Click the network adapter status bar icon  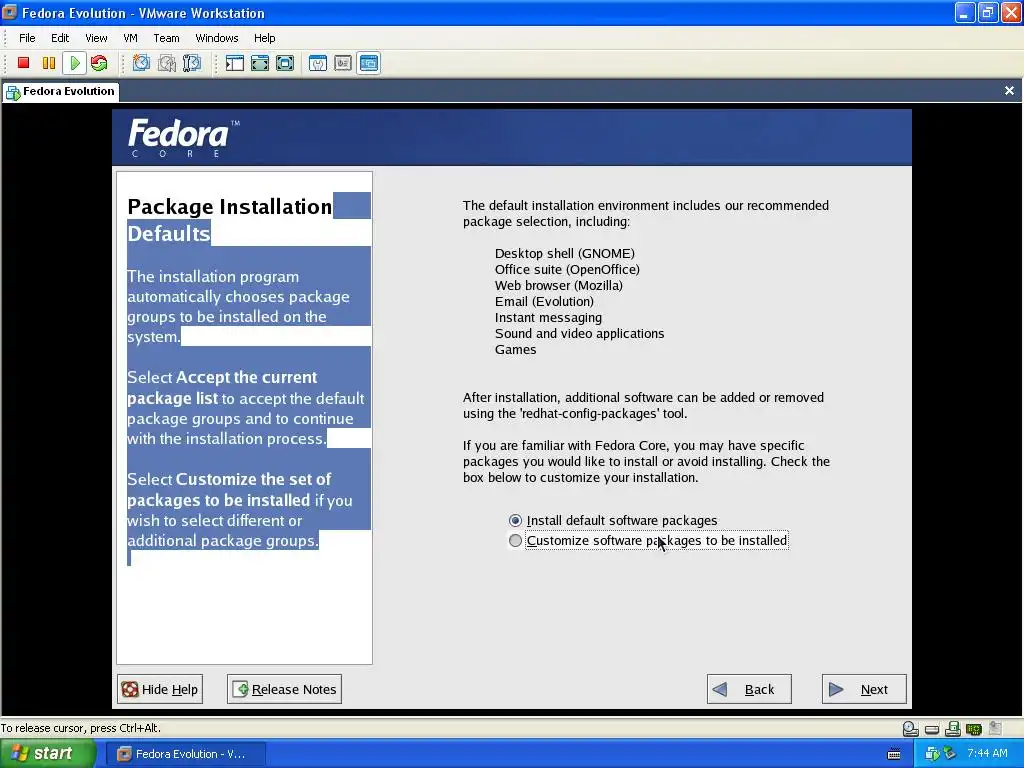pos(974,729)
